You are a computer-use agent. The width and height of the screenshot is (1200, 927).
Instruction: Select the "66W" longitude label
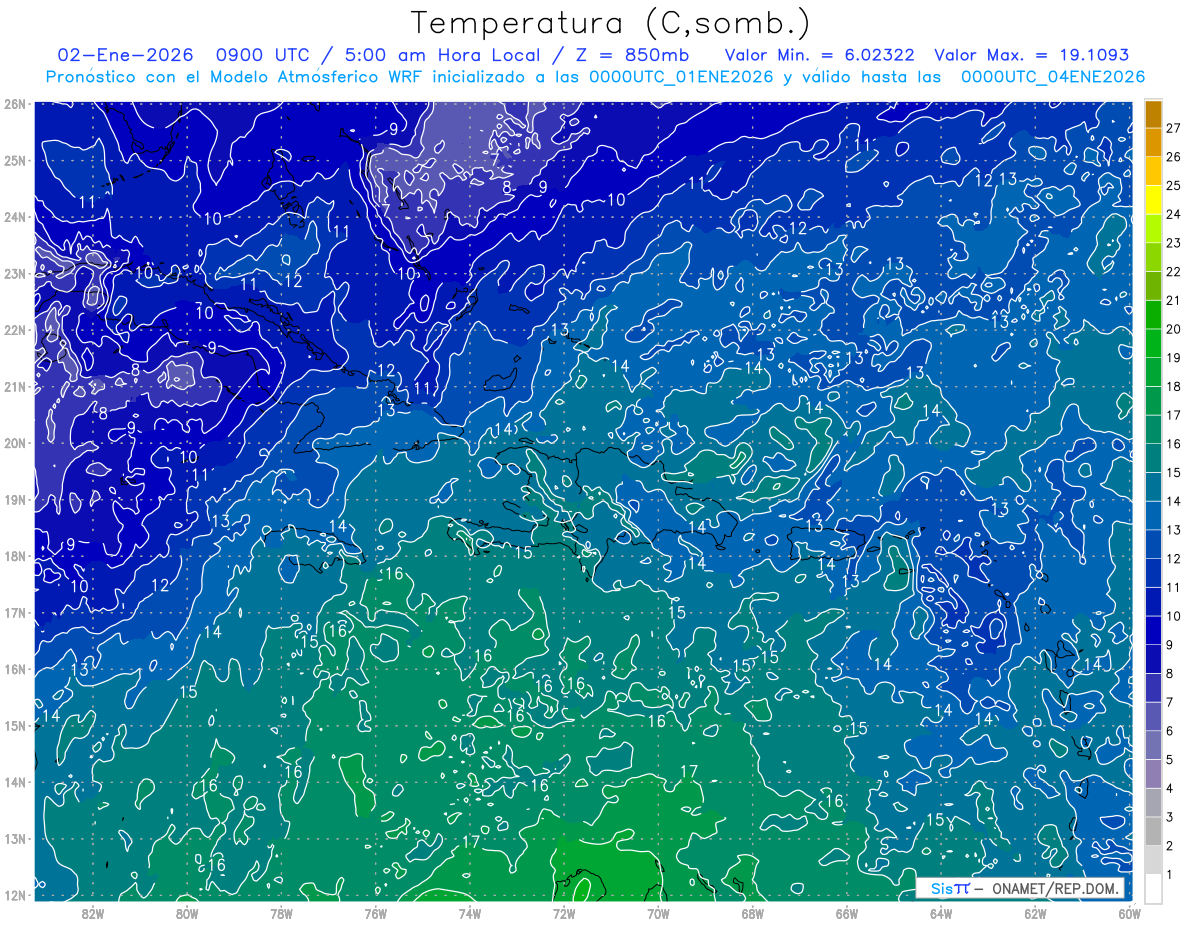click(x=846, y=913)
